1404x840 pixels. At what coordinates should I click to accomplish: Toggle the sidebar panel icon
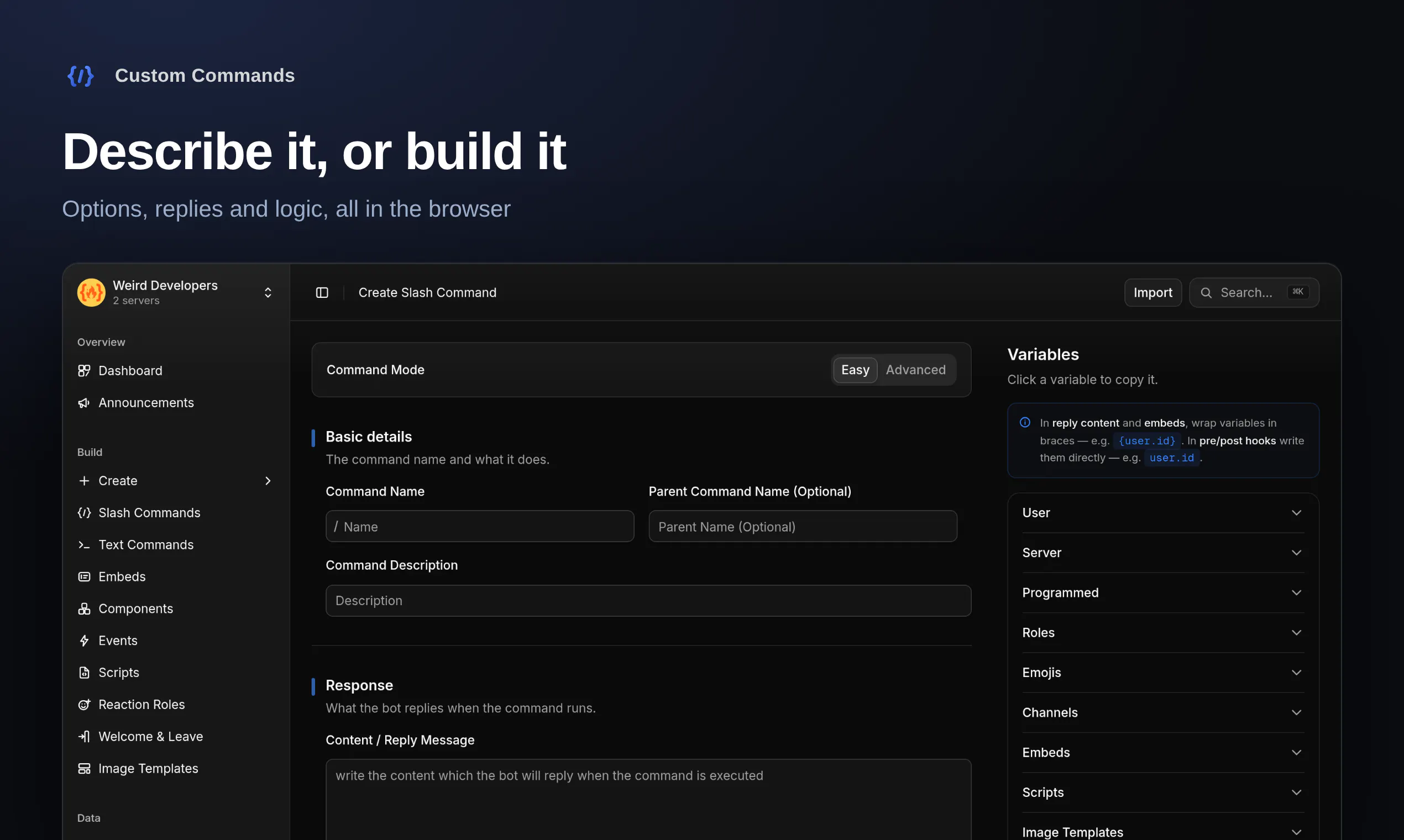pyautogui.click(x=322, y=292)
